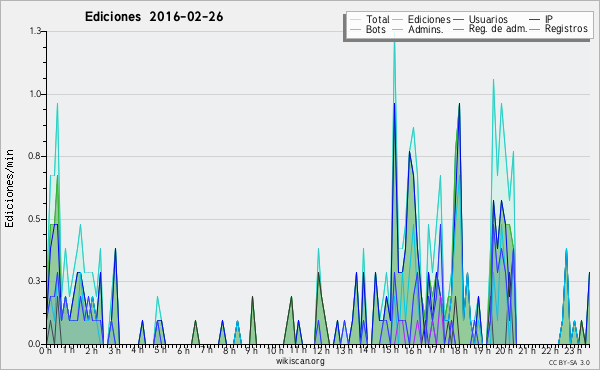Click the chart title 'Ediciones 2016-02-26'
600x370 pixels.
point(154,17)
